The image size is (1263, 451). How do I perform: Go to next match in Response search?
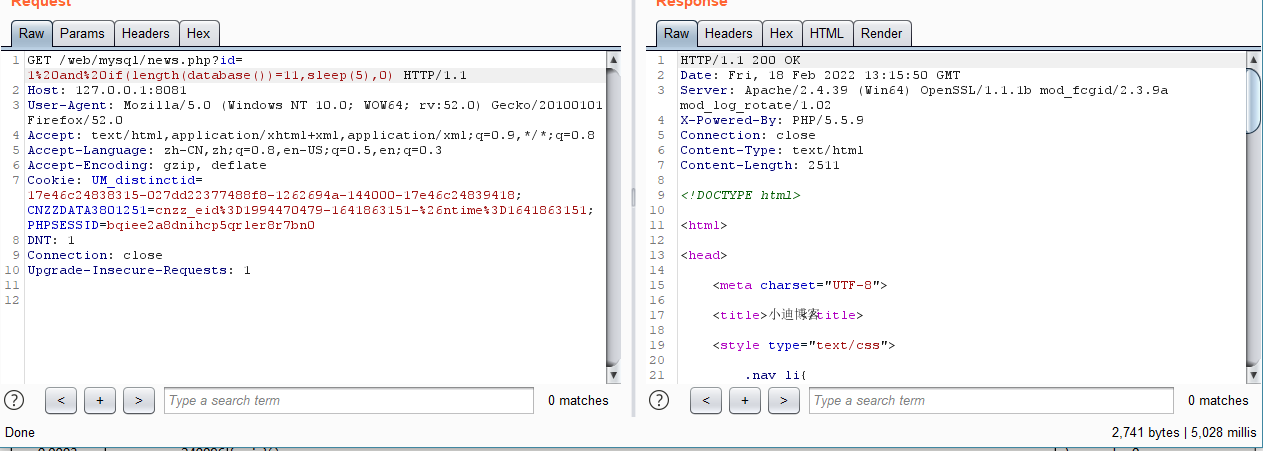784,400
